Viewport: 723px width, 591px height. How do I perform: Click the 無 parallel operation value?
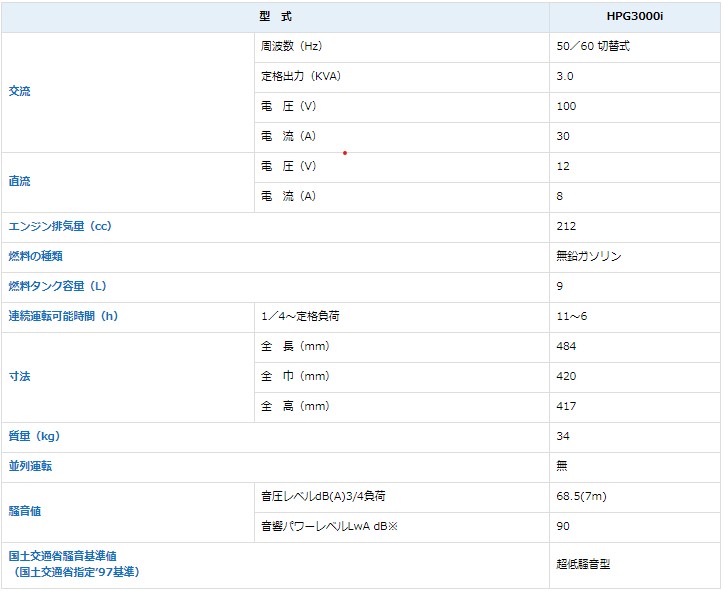pos(562,466)
